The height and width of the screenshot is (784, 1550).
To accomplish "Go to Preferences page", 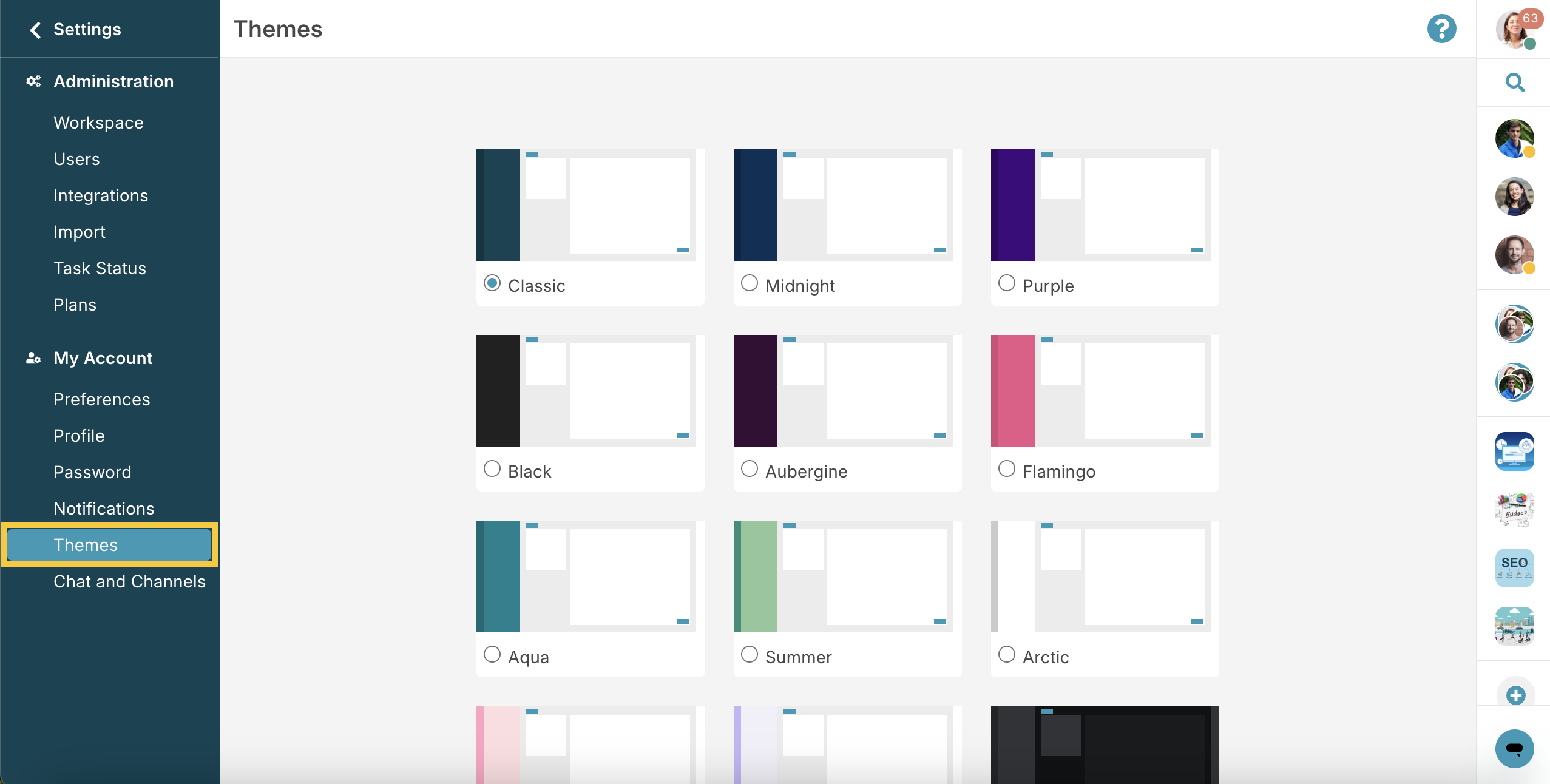I will [x=101, y=399].
